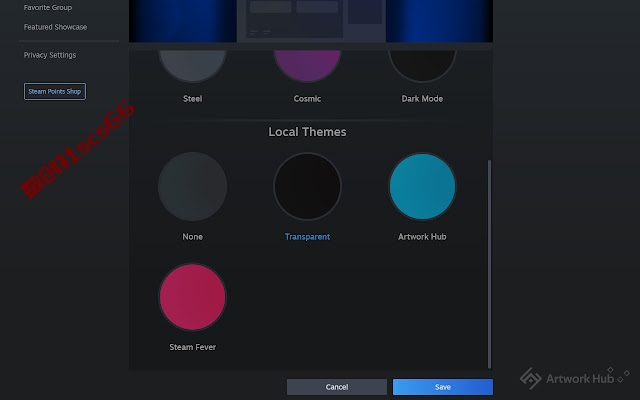Select the Steel theme circle
Viewport: 640px width, 400px height.
click(192, 65)
